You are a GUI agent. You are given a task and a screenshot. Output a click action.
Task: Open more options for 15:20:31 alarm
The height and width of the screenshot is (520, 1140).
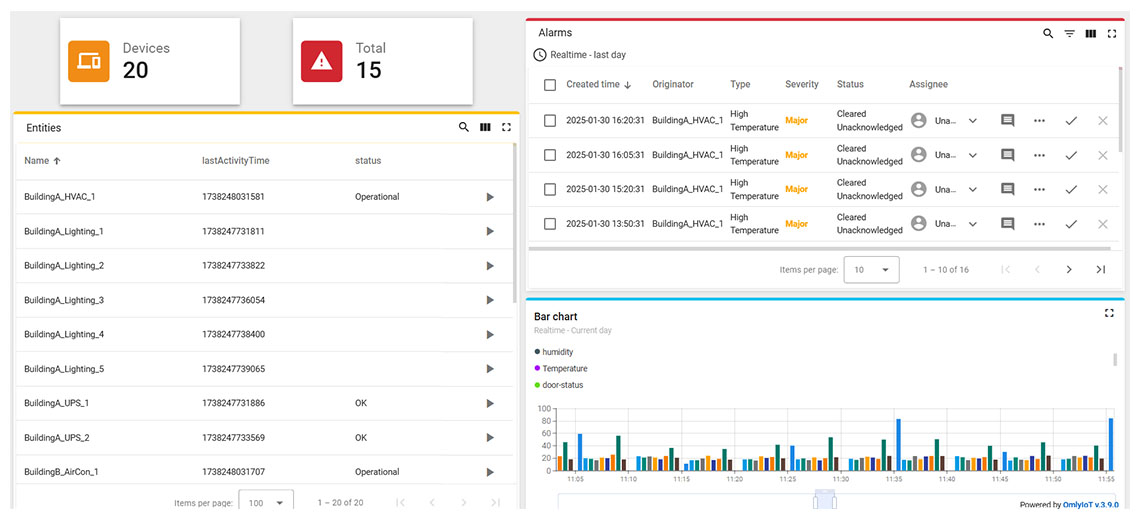tap(1039, 190)
